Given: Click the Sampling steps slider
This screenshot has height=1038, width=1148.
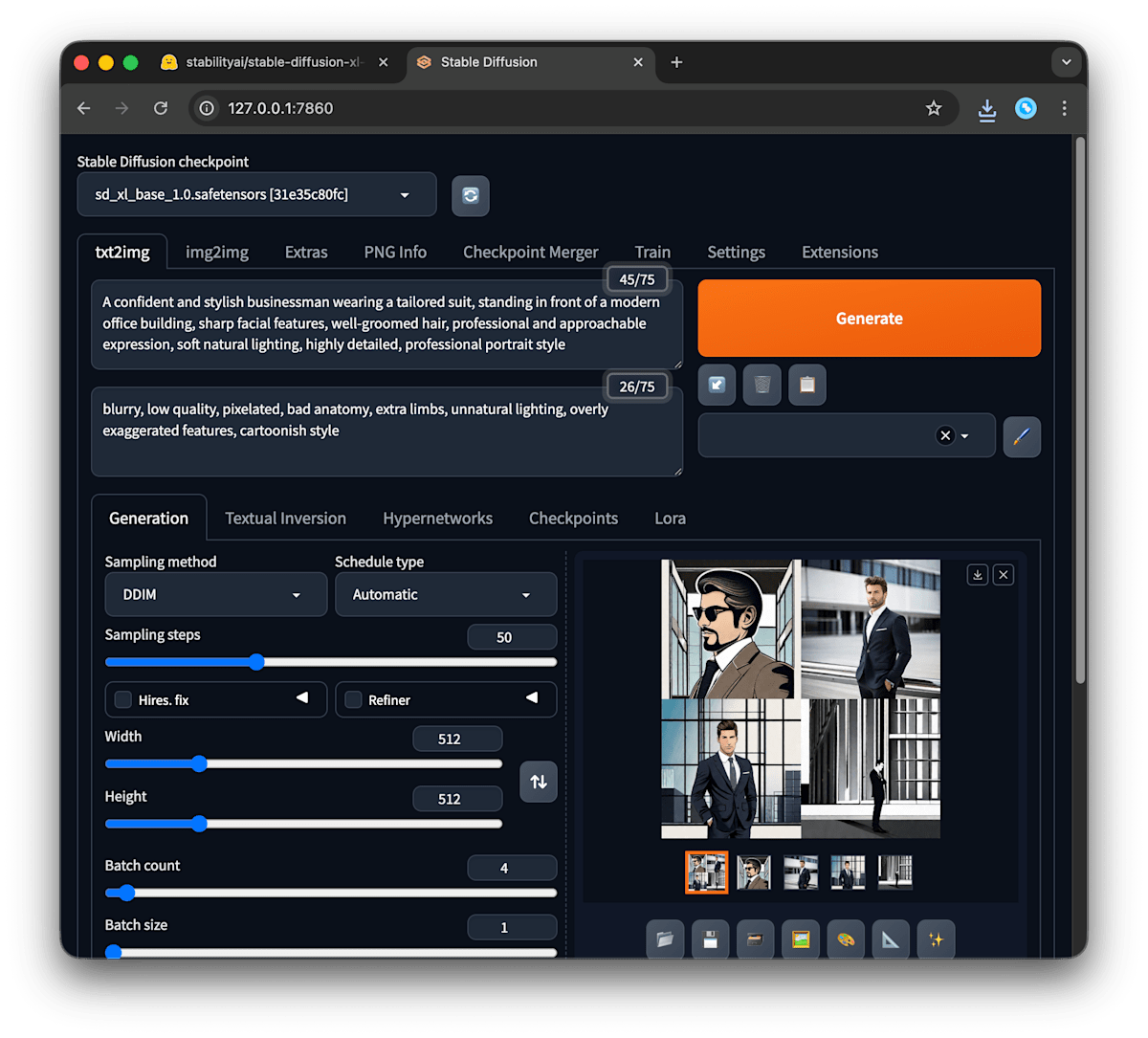Looking at the screenshot, I should pyautogui.click(x=331, y=662).
